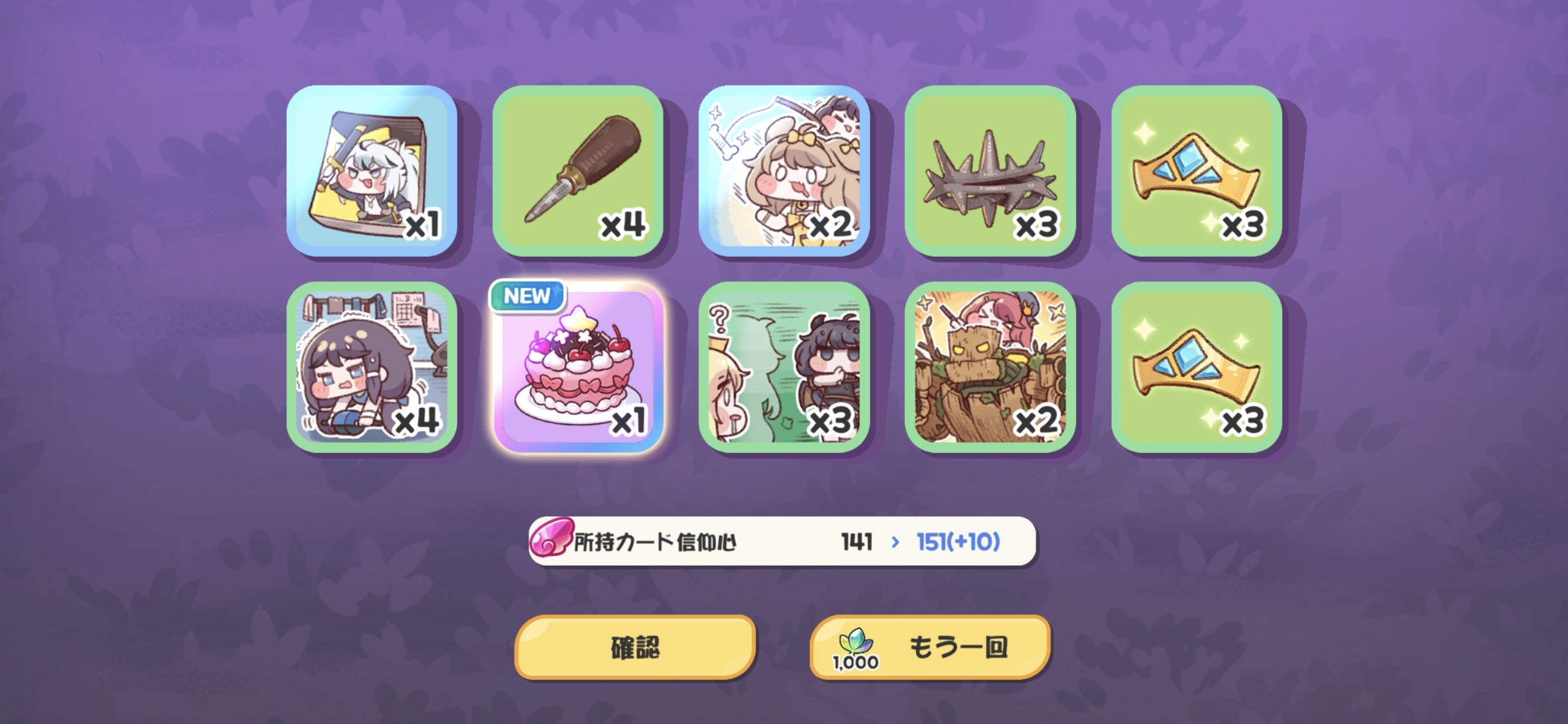Click the 151(+10) faith value text
The height and width of the screenshot is (724, 1568).
(x=958, y=542)
